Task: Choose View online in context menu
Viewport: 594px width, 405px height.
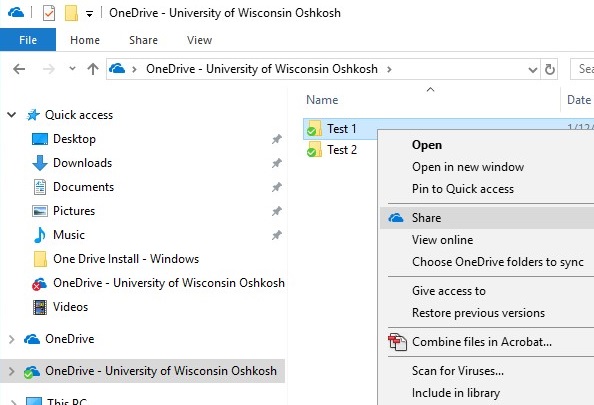Action: (x=442, y=240)
